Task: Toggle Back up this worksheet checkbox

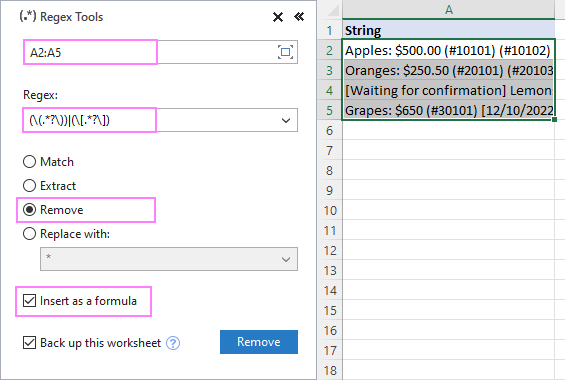Action: click(30, 343)
